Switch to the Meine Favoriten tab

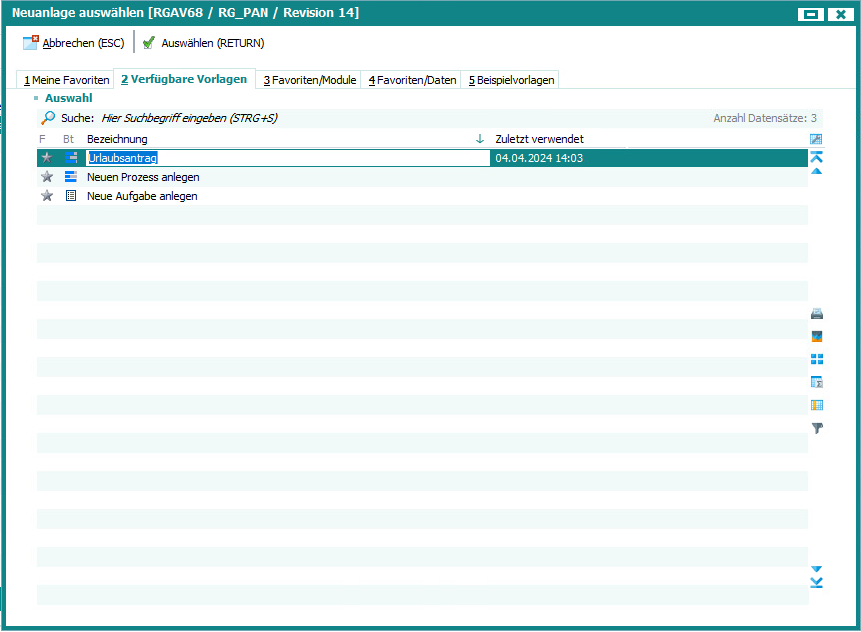pyautogui.click(x=66, y=80)
